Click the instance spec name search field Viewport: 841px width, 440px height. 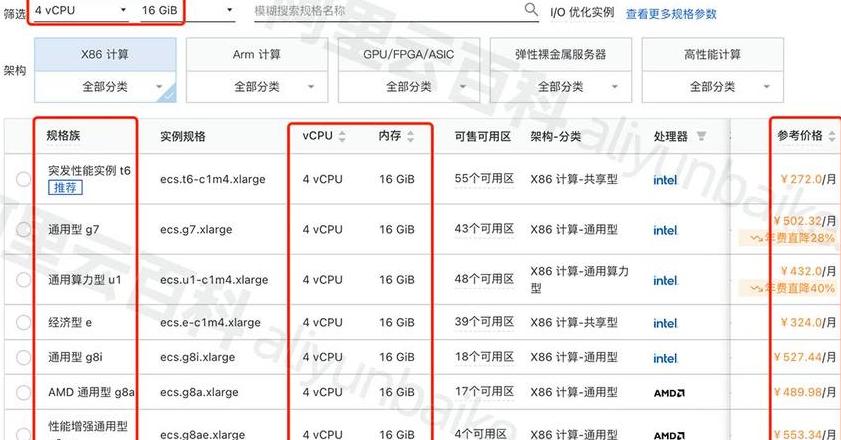point(396,10)
